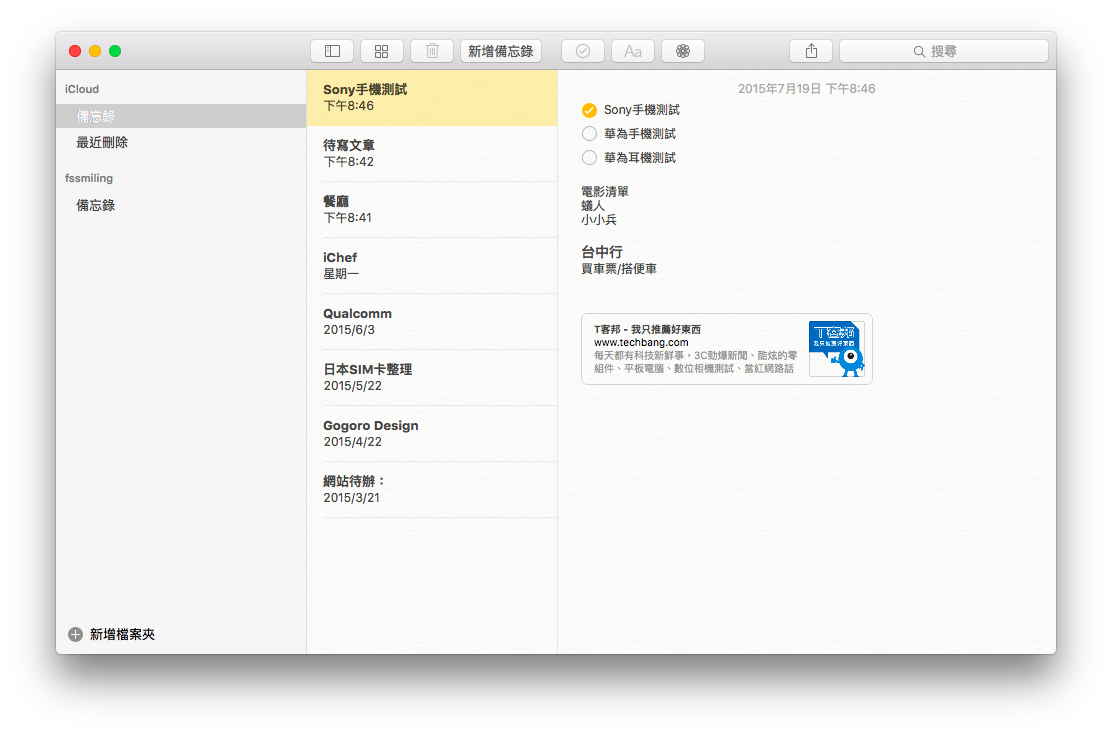Check the 華為耳機測試 checklist item
The width and height of the screenshot is (1112, 734).
589,158
